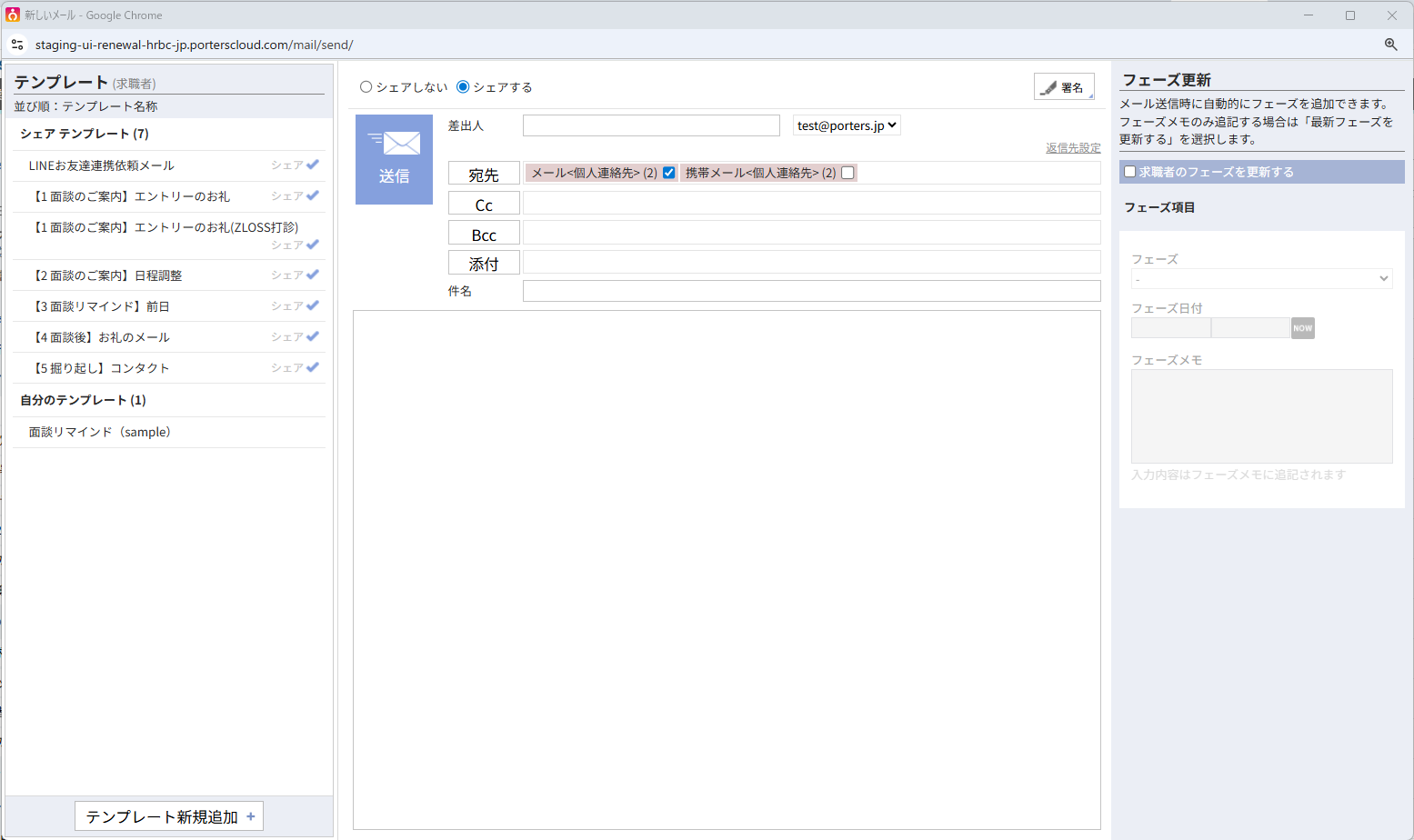Click the Chrome zoom magnifier icon

tap(1390, 45)
